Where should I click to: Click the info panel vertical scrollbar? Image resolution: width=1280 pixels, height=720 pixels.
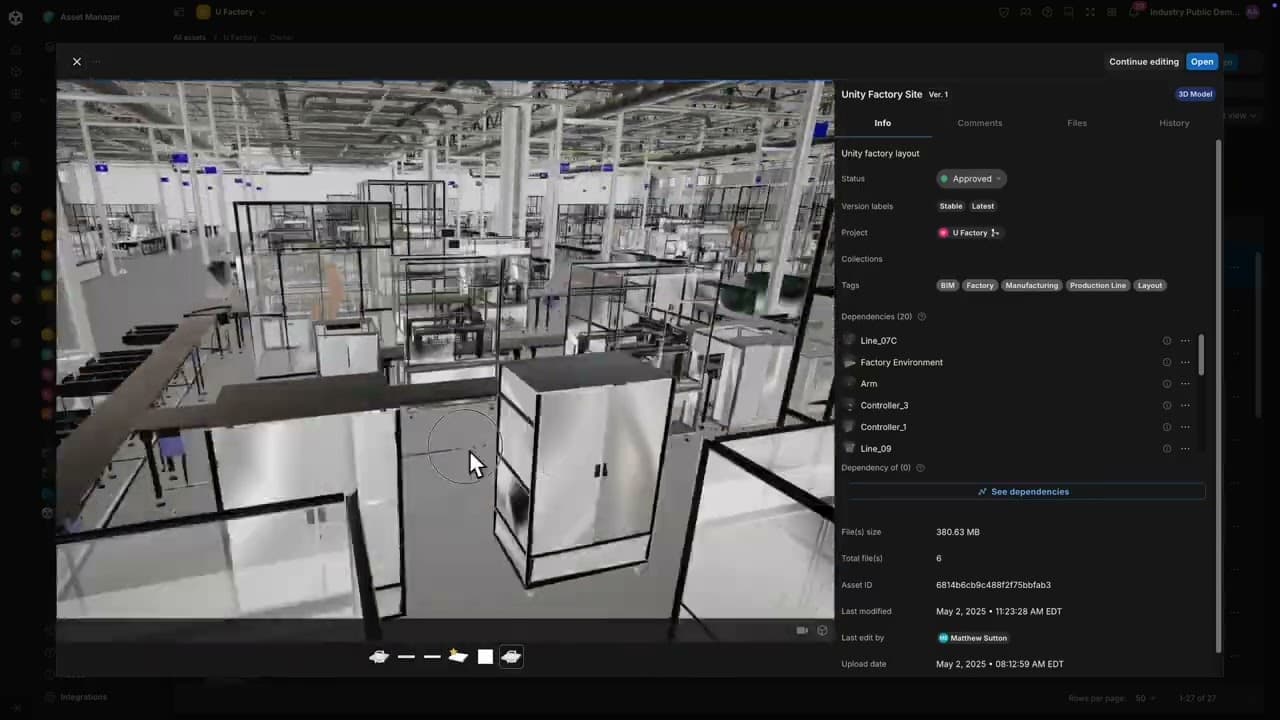pos(1218,395)
